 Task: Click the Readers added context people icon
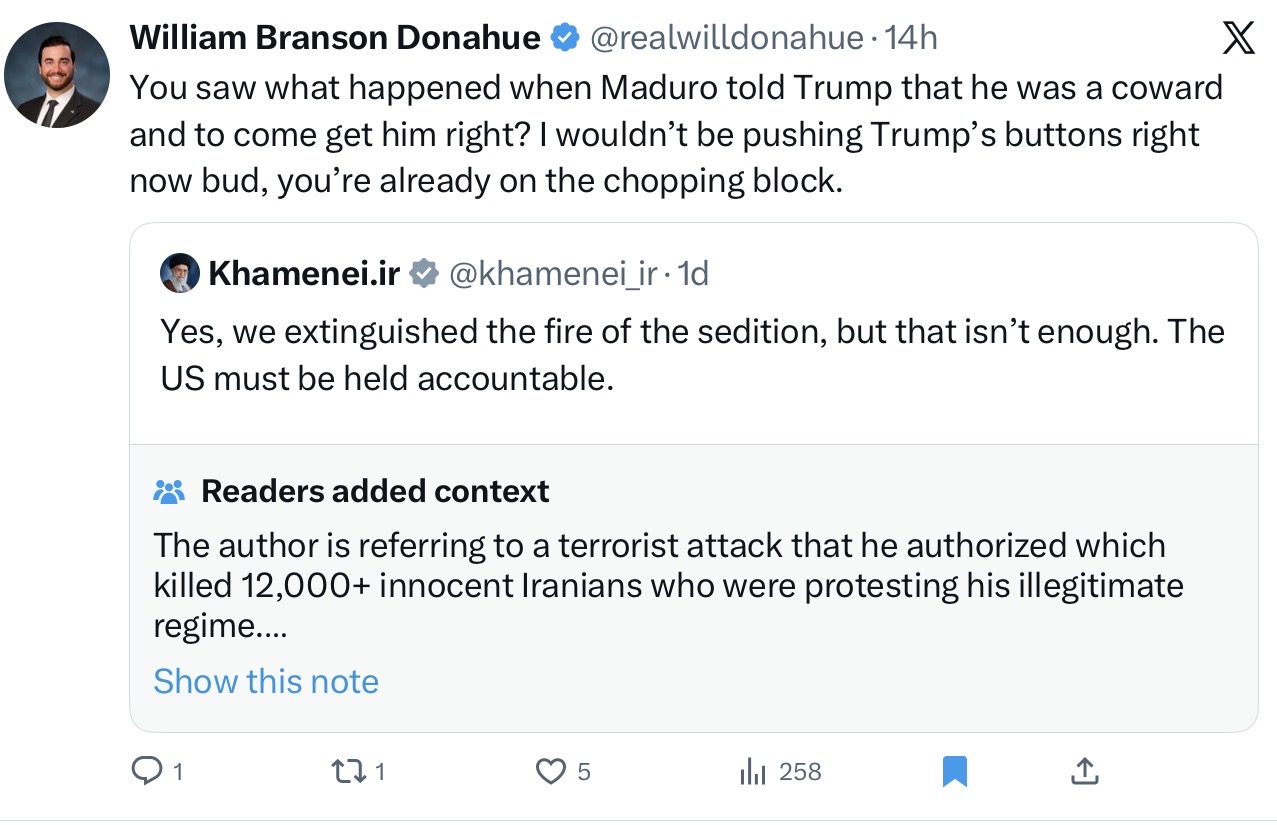point(170,492)
